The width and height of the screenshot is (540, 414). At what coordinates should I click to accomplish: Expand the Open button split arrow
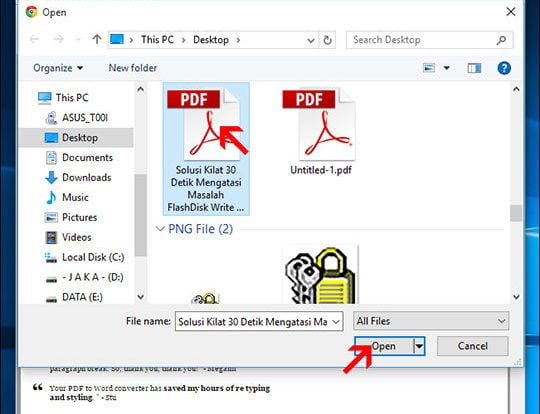pyautogui.click(x=419, y=346)
